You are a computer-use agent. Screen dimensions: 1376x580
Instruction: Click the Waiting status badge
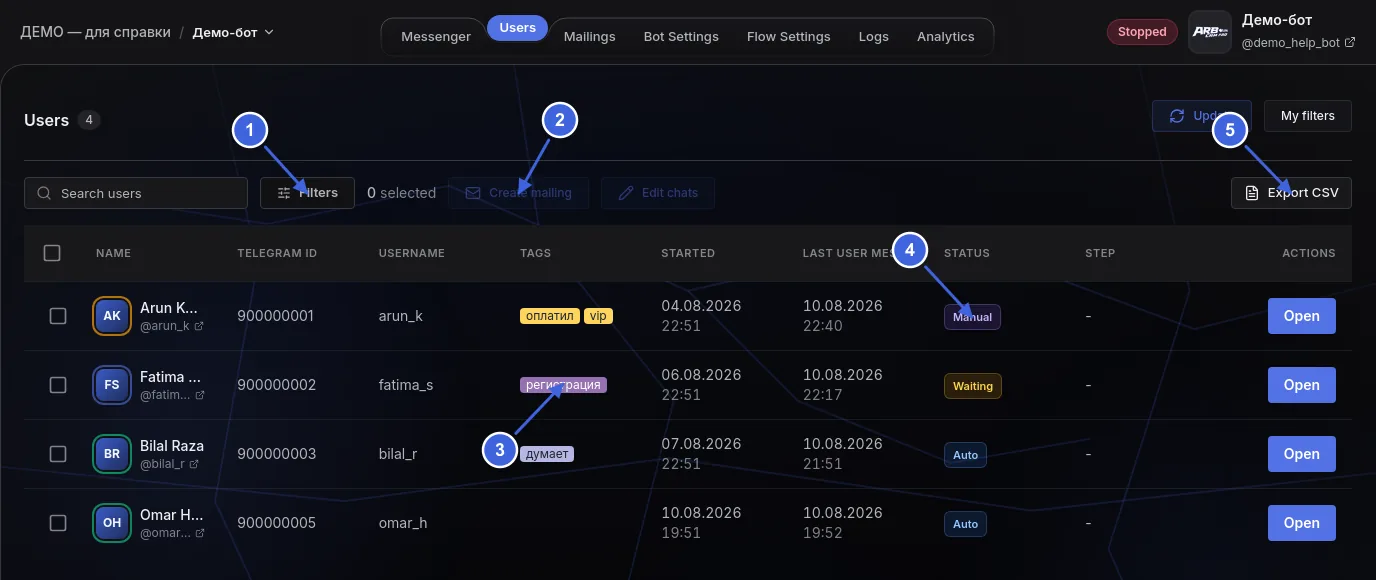[x=973, y=386]
